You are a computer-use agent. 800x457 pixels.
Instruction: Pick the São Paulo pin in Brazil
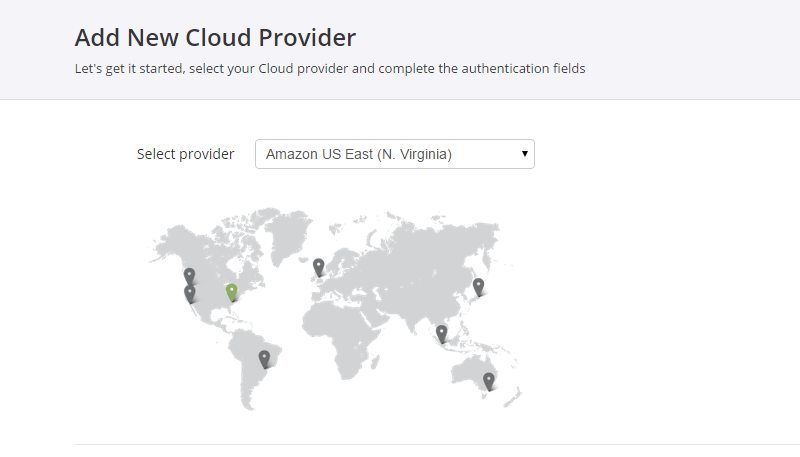(264, 359)
